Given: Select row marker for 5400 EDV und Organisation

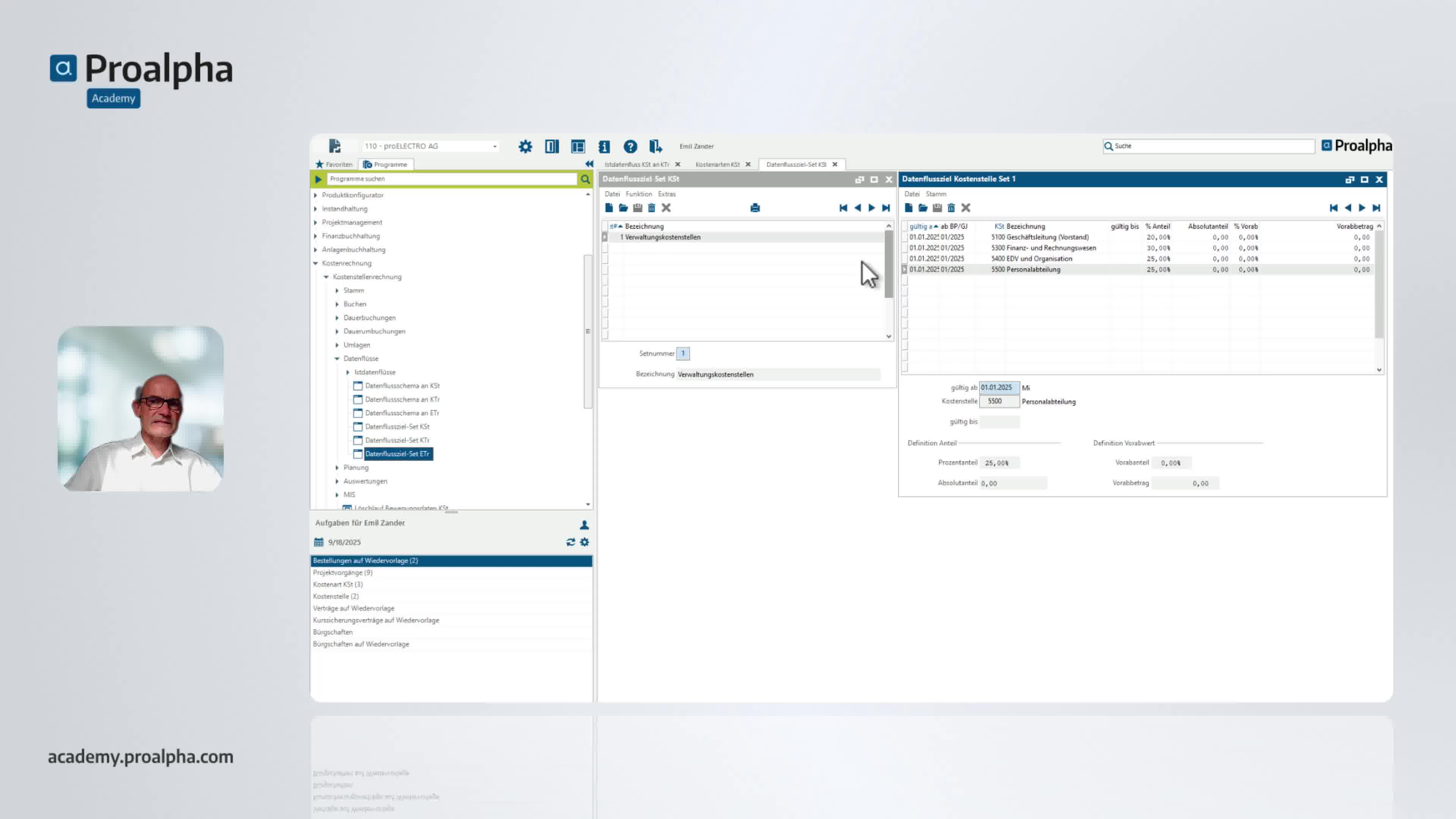Looking at the screenshot, I should [904, 259].
